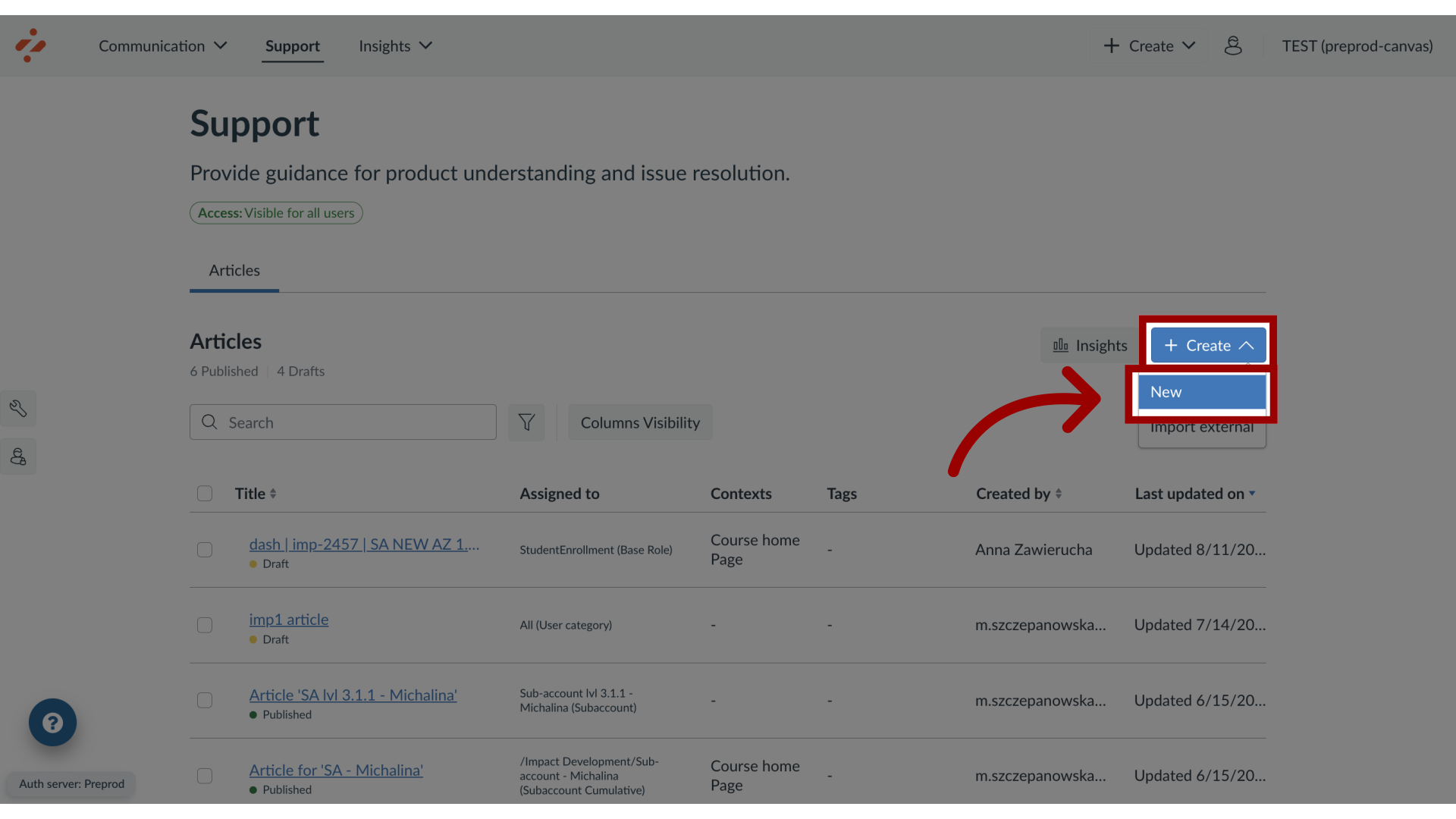This screenshot has height=819, width=1456.
Task: Click the Draft status under imp1 article
Action: pos(275,640)
